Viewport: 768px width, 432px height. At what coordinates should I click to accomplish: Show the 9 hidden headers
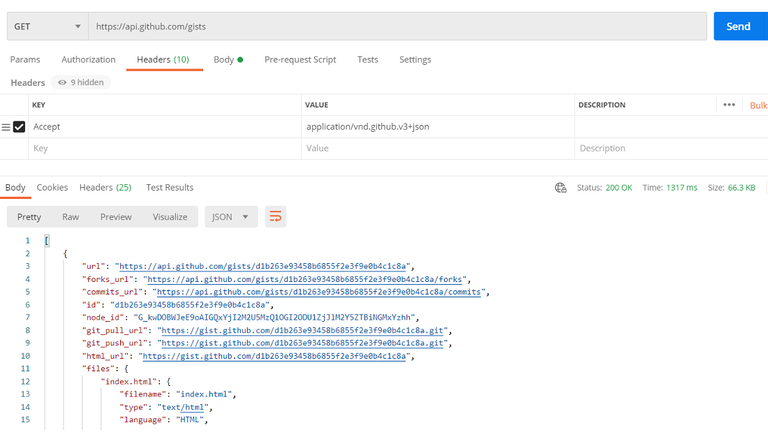pyautogui.click(x=81, y=83)
